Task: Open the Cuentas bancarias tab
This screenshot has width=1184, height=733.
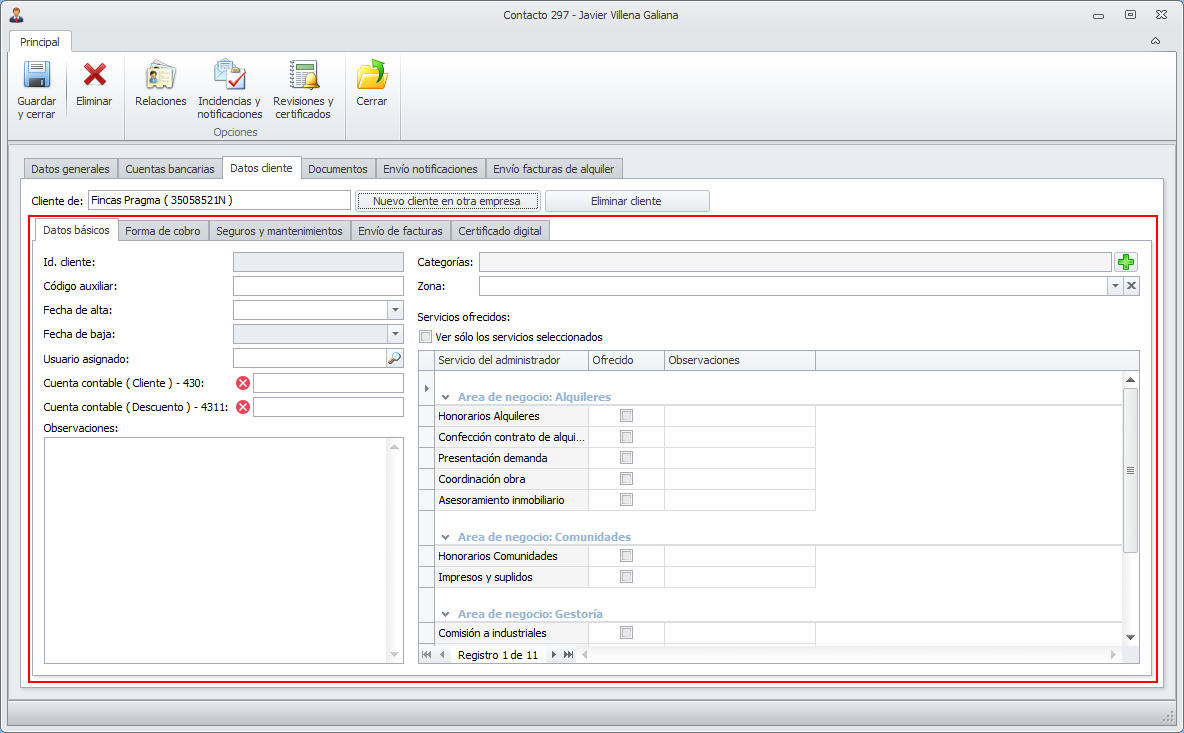Action: pyautogui.click(x=169, y=169)
